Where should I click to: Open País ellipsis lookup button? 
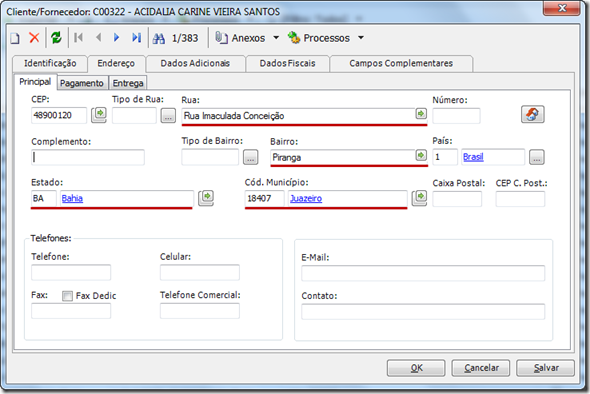click(537, 157)
